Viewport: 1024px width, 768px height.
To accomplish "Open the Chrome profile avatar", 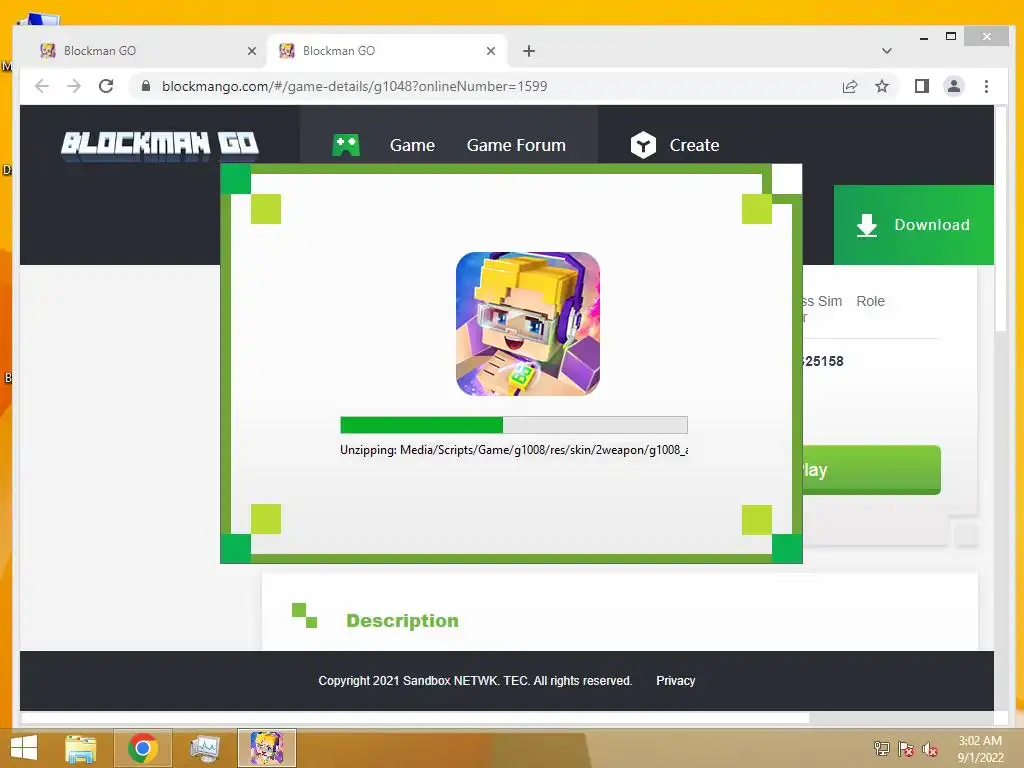I will pyautogui.click(x=953, y=86).
